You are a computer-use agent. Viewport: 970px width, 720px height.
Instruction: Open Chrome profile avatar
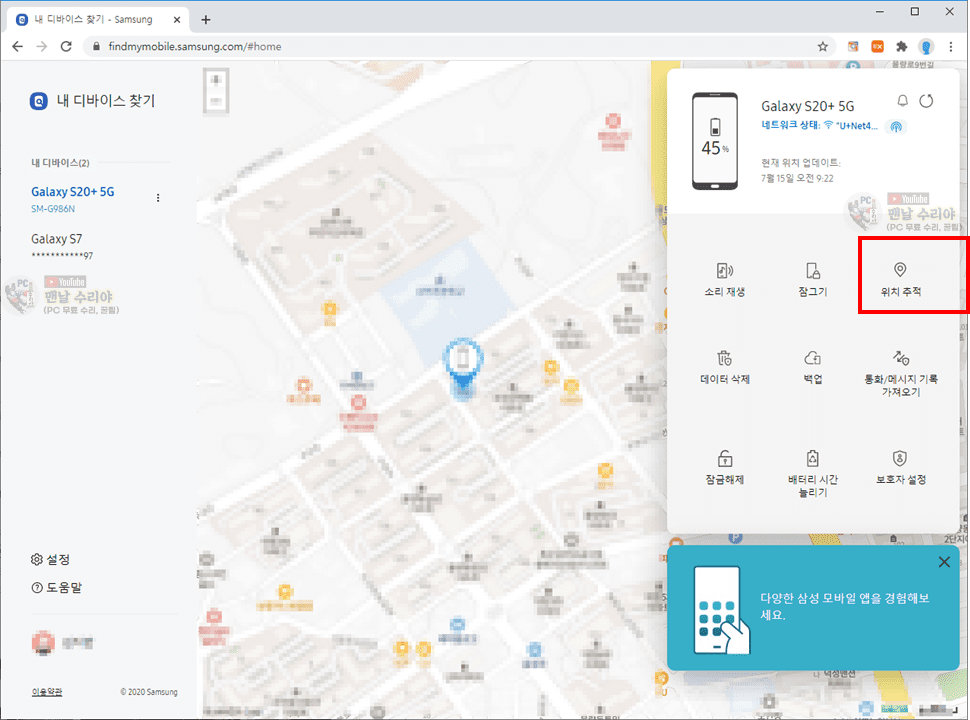(x=926, y=46)
